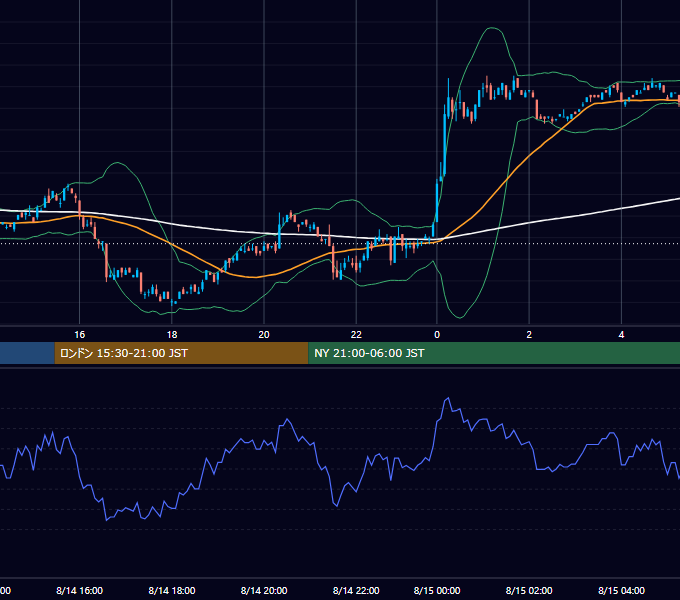Screen dimensions: 680x600
Task: Click the 8/15 00:00 time label
Action: tap(437, 590)
